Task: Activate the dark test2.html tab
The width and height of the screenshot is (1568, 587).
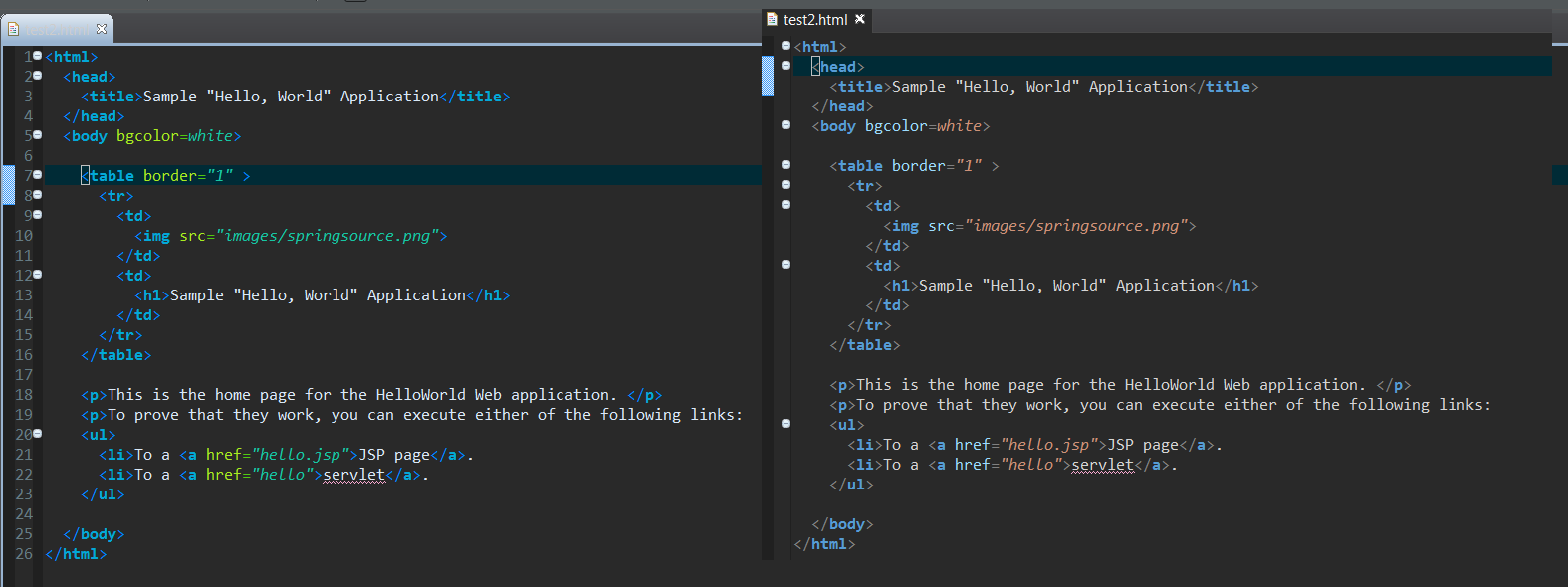Action: 814,19
